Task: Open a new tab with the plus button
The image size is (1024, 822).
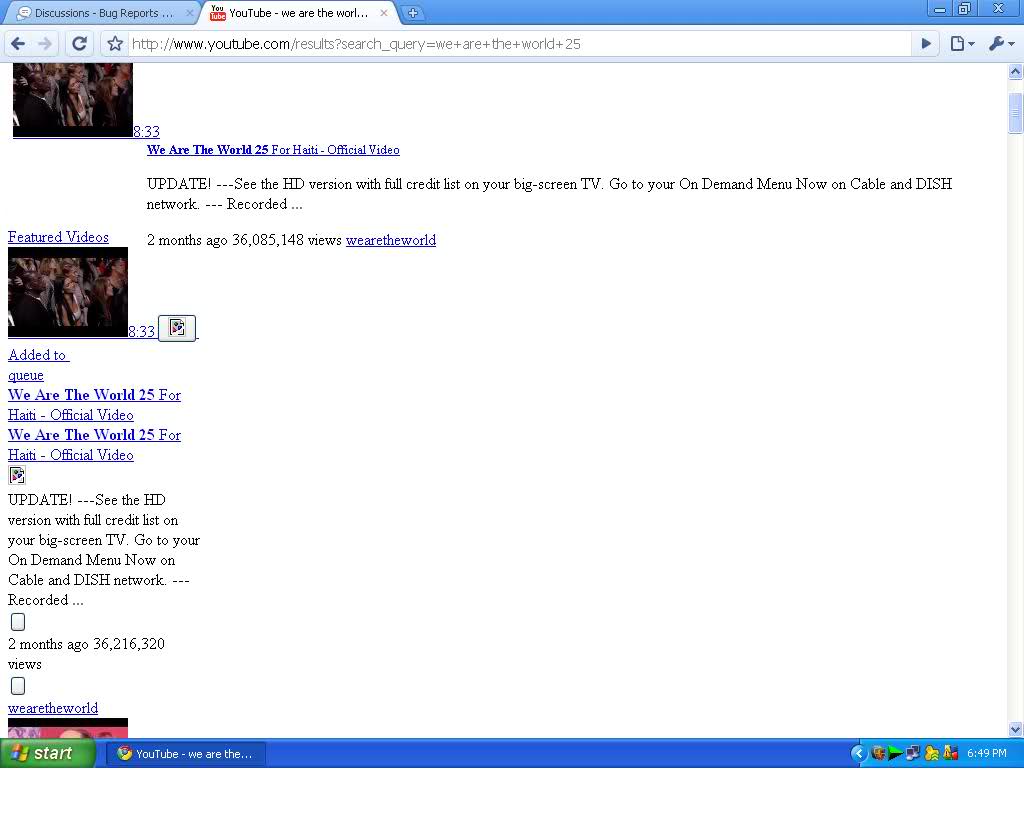Action: [413, 12]
